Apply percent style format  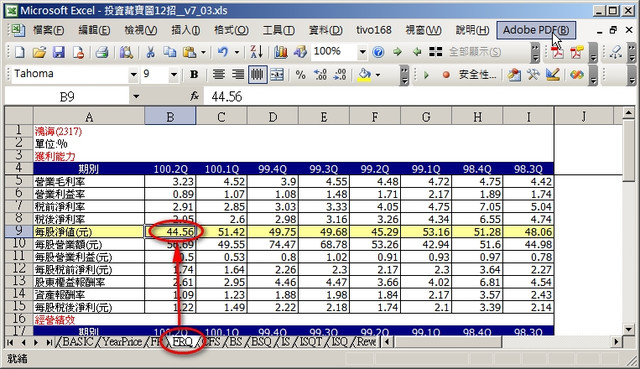pos(300,75)
